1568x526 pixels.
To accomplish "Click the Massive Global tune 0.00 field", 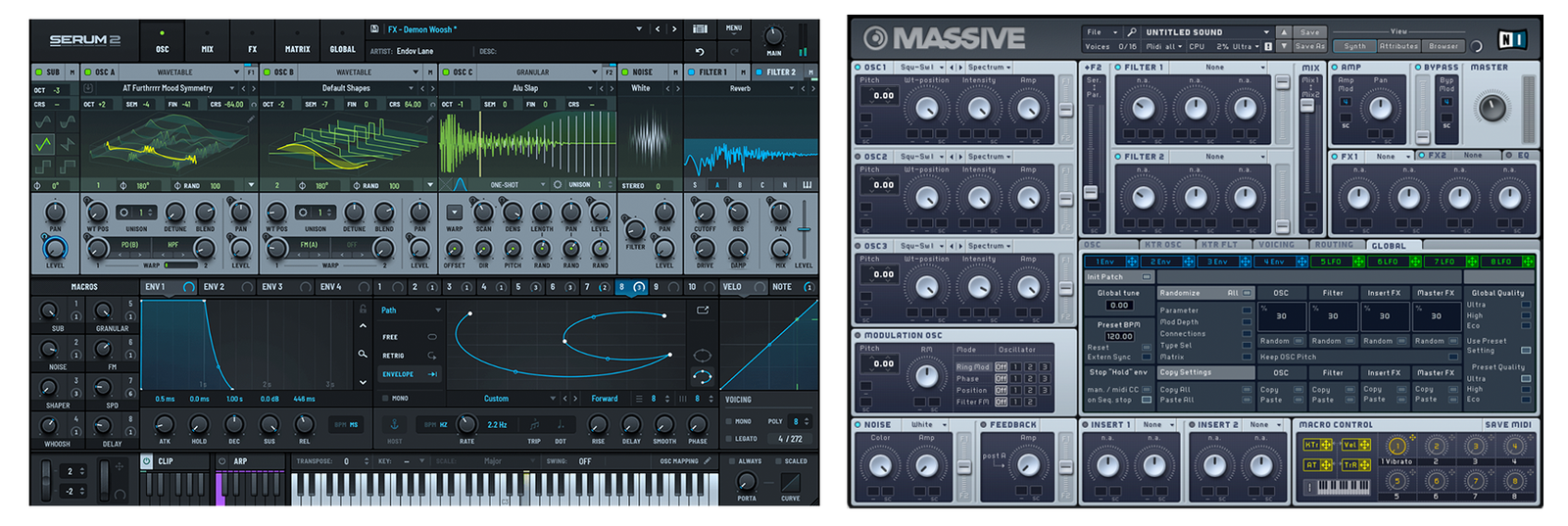I will [x=1119, y=305].
